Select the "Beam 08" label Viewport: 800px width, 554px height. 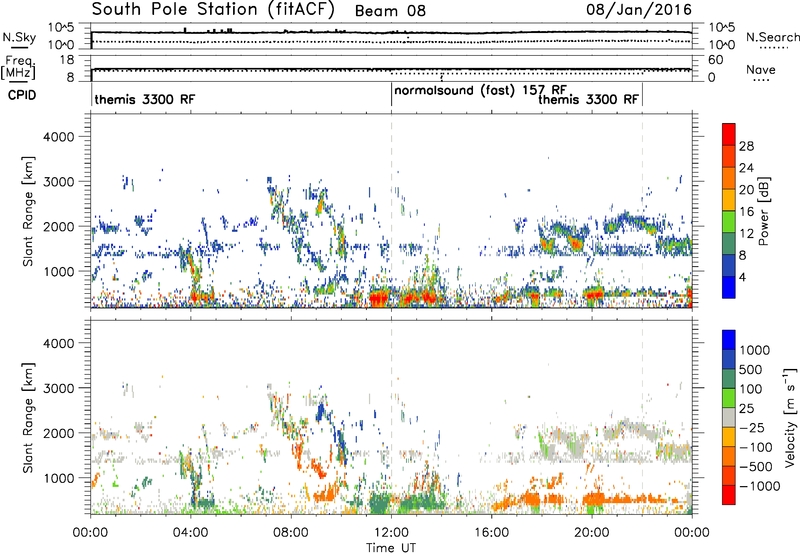390,11
